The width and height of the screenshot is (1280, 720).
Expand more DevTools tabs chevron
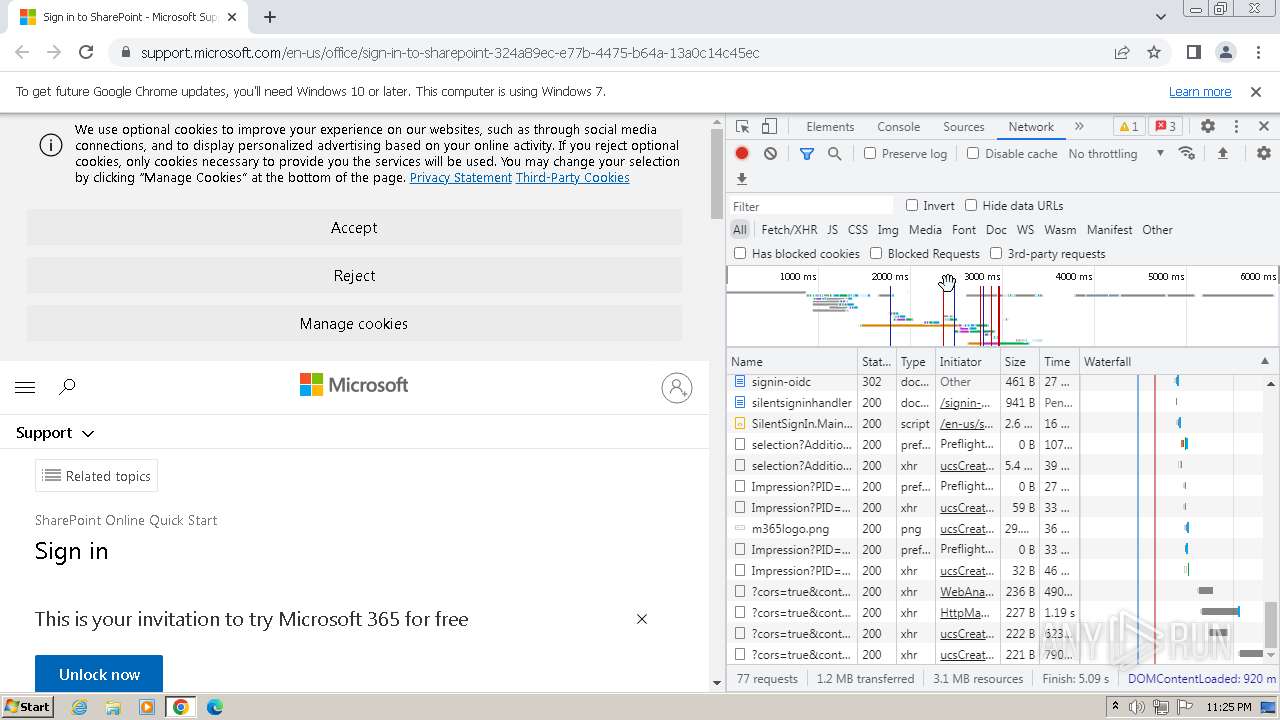(x=1079, y=127)
